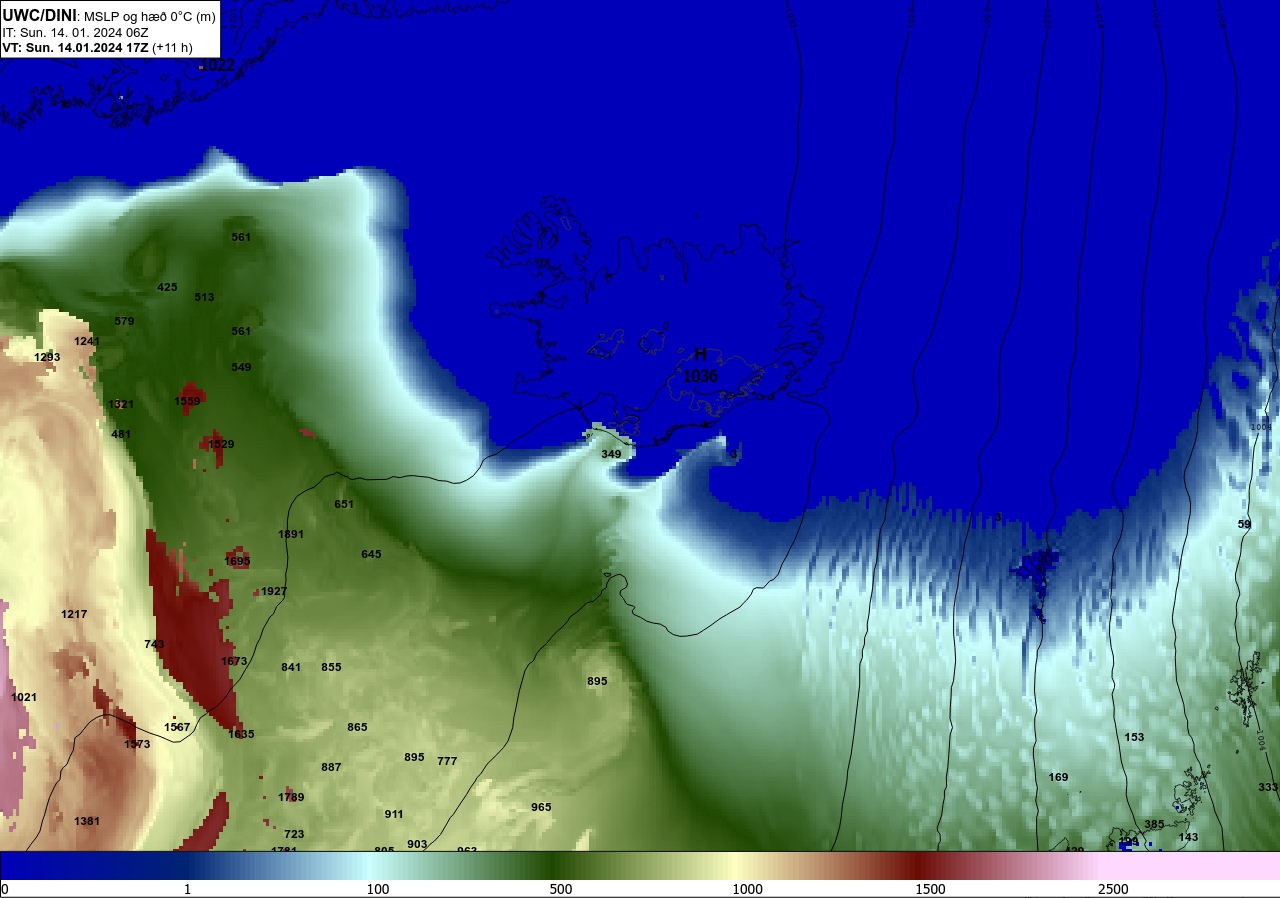Select the '100' tick on the color scale
The height and width of the screenshot is (898, 1280).
click(x=377, y=889)
